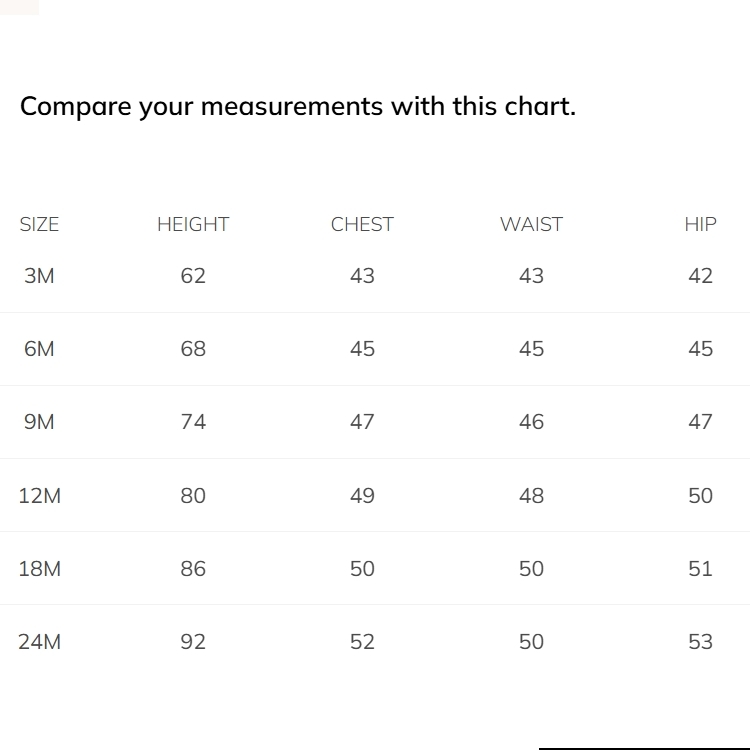Click the height value 80 for 12M
750x750 pixels.
[193, 495]
